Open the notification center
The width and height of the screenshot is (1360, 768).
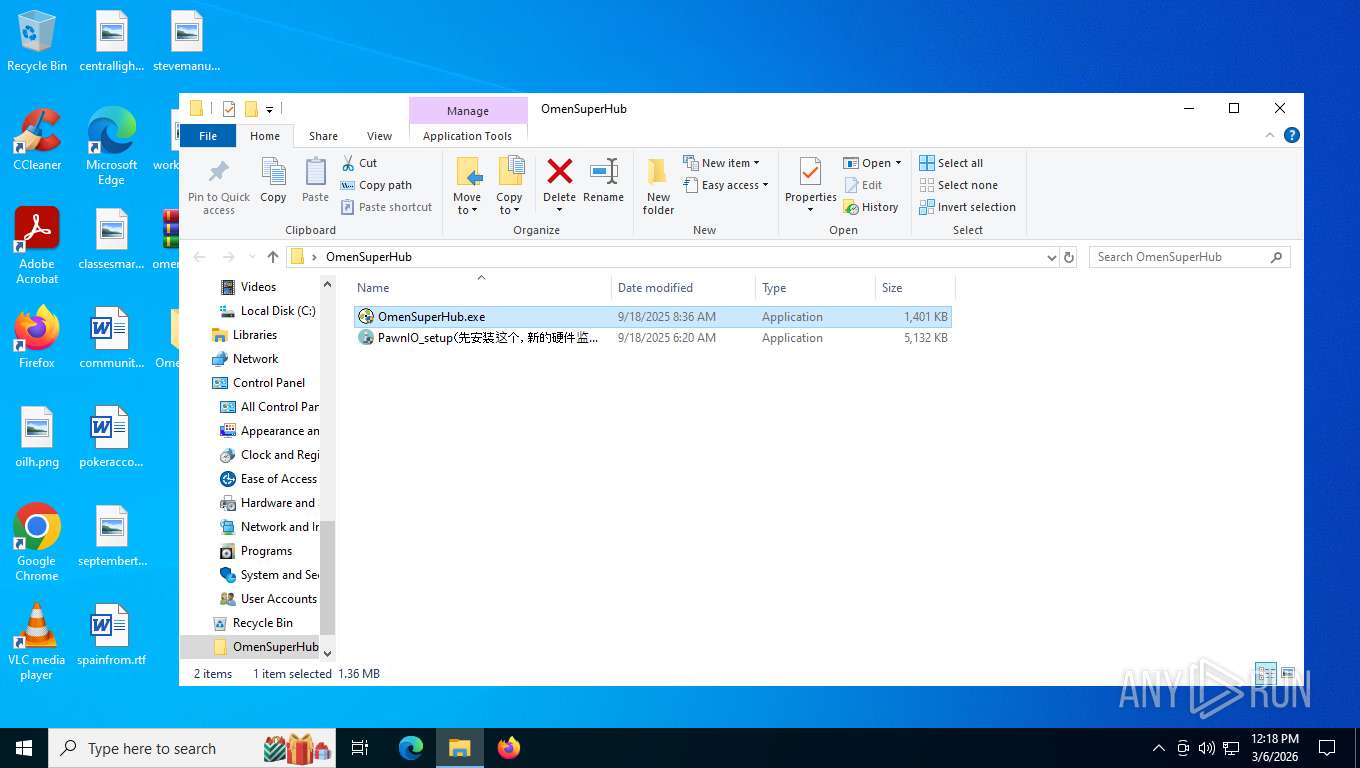pos(1327,747)
